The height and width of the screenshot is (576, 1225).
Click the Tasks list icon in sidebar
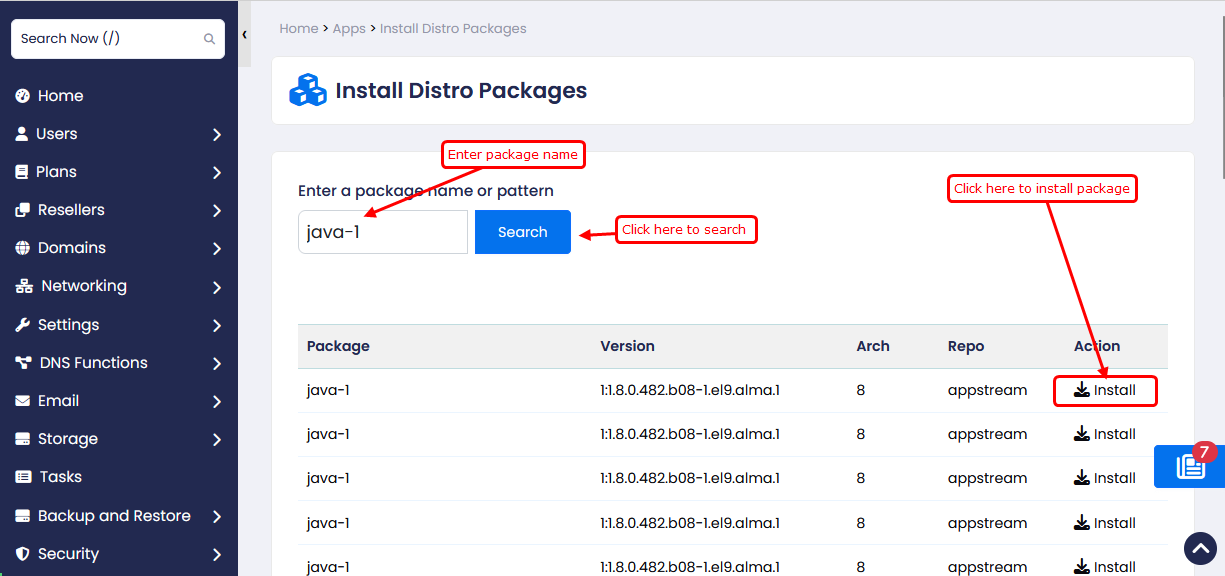(23, 477)
